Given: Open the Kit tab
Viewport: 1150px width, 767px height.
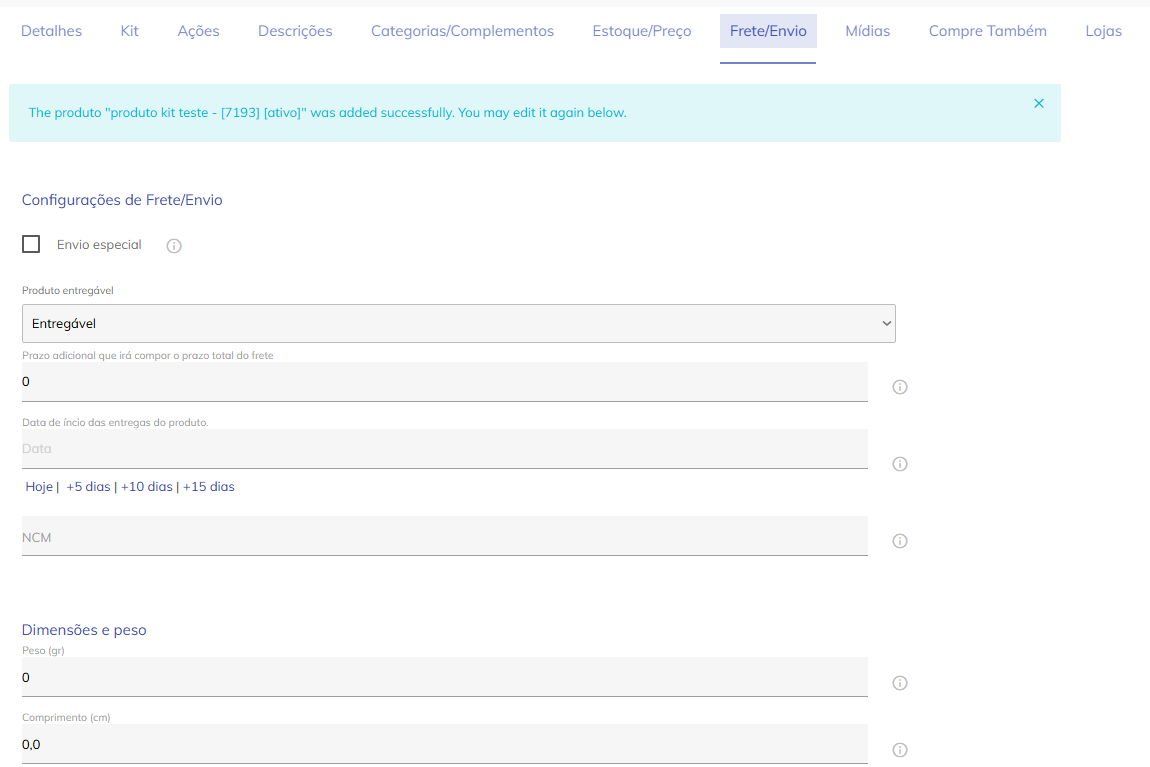Looking at the screenshot, I should coord(129,31).
